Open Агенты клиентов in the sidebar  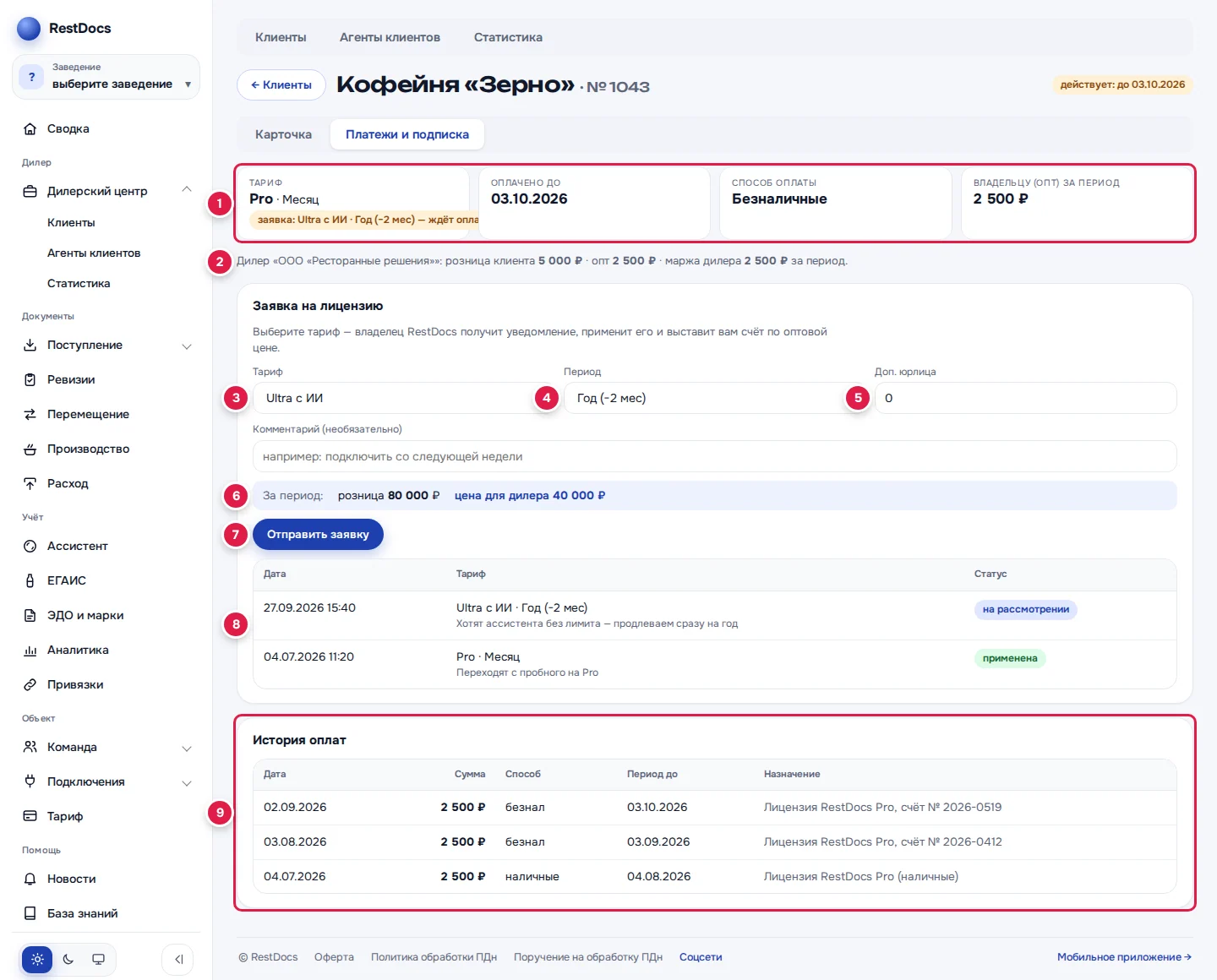coord(94,253)
